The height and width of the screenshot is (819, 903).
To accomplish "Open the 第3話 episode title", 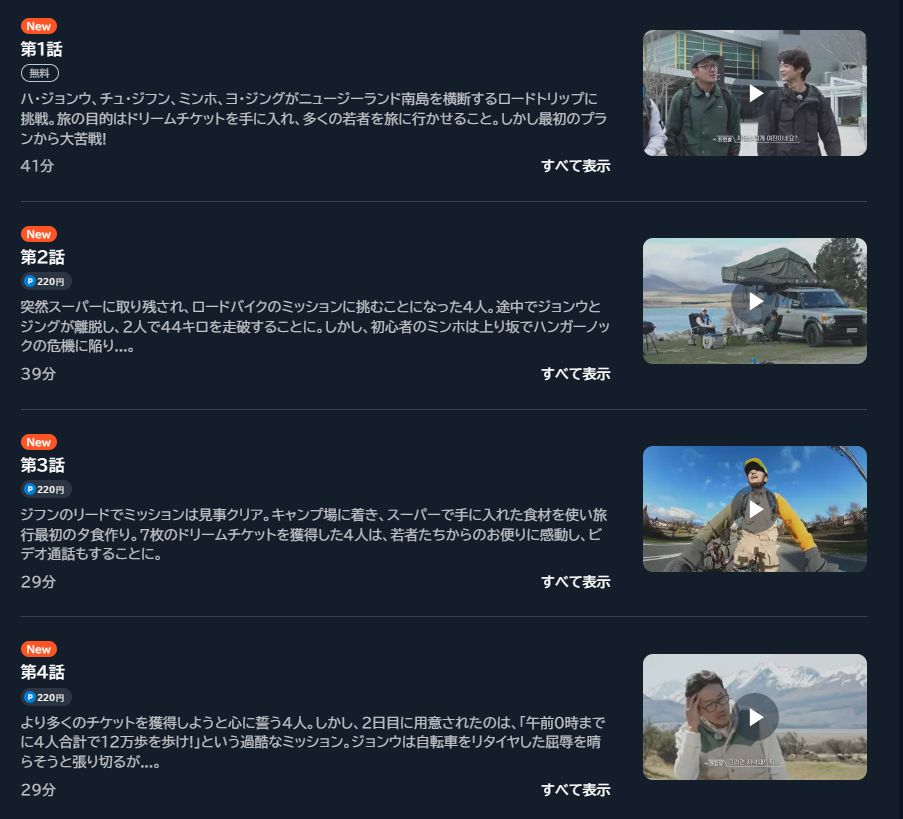I will tap(43, 465).
